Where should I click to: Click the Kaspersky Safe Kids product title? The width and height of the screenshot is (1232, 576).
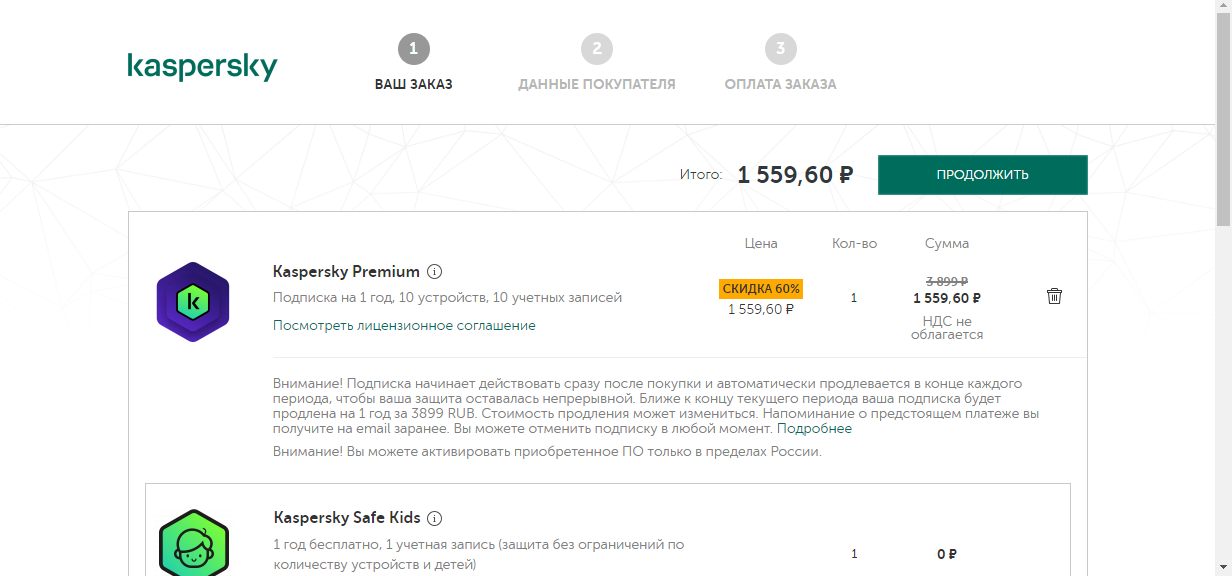pos(347,518)
